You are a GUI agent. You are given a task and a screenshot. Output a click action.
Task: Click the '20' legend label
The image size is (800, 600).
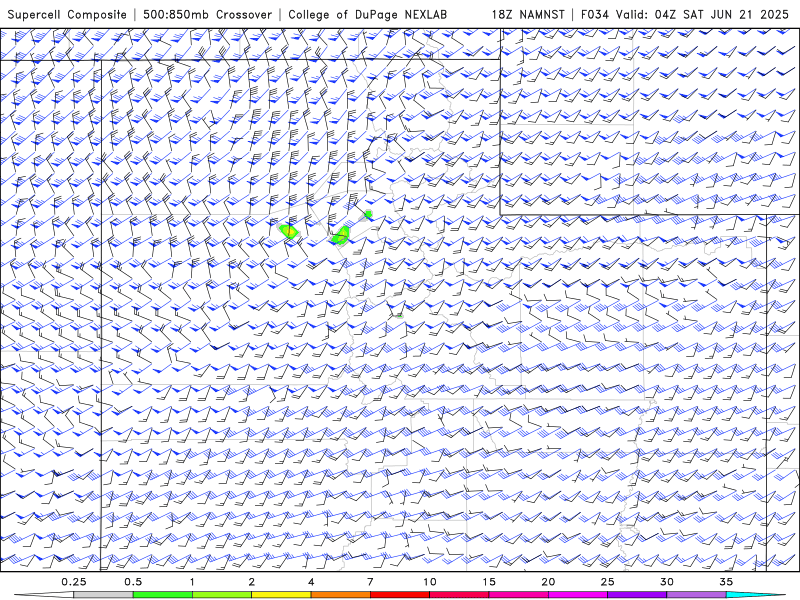pyautogui.click(x=548, y=582)
